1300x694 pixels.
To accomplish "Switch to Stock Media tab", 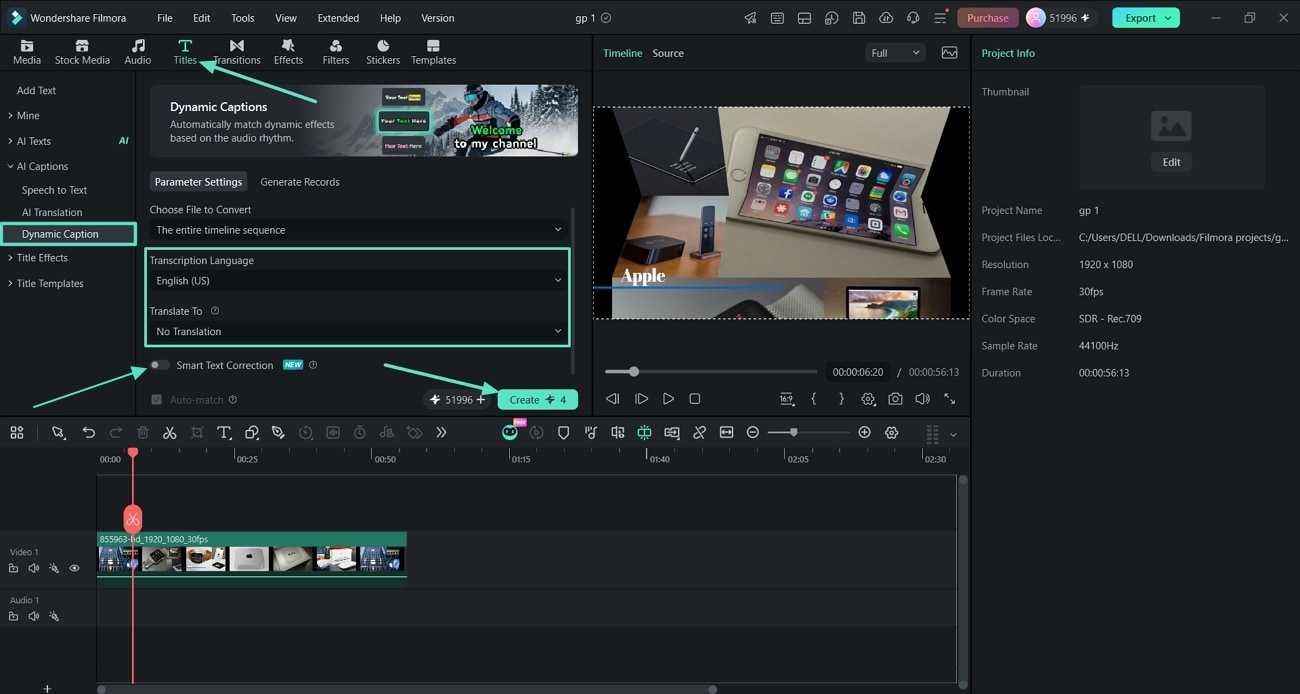I will [82, 52].
